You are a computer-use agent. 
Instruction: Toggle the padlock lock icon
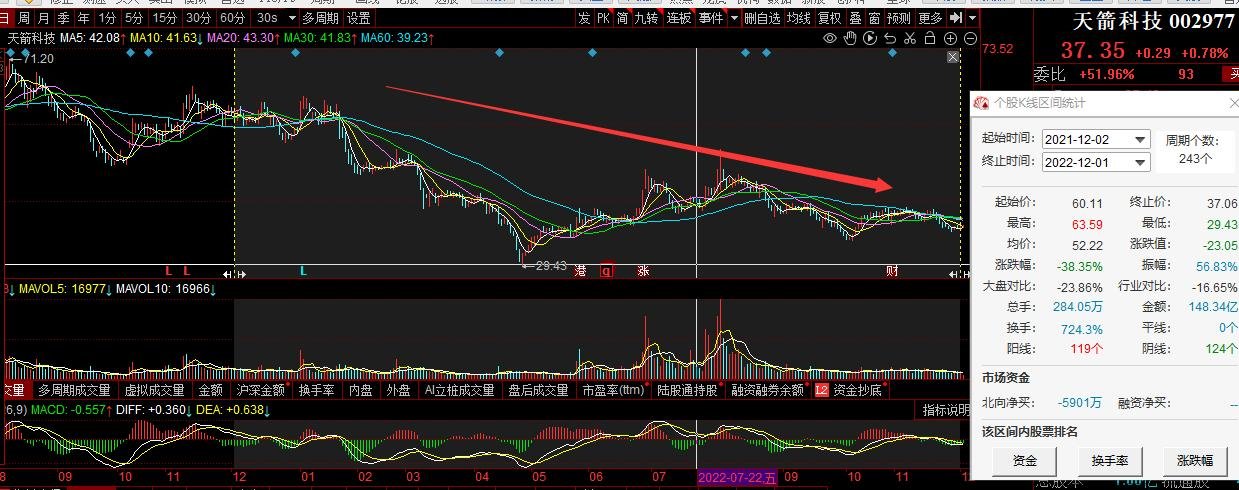(x=930, y=38)
